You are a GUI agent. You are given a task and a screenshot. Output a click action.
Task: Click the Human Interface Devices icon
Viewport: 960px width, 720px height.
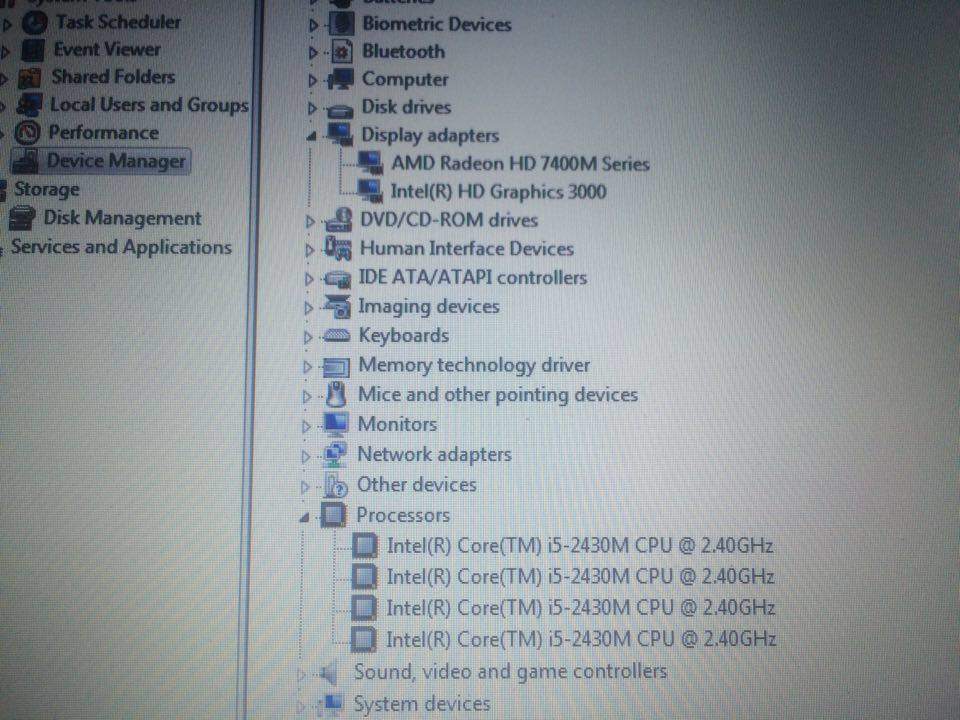[338, 249]
